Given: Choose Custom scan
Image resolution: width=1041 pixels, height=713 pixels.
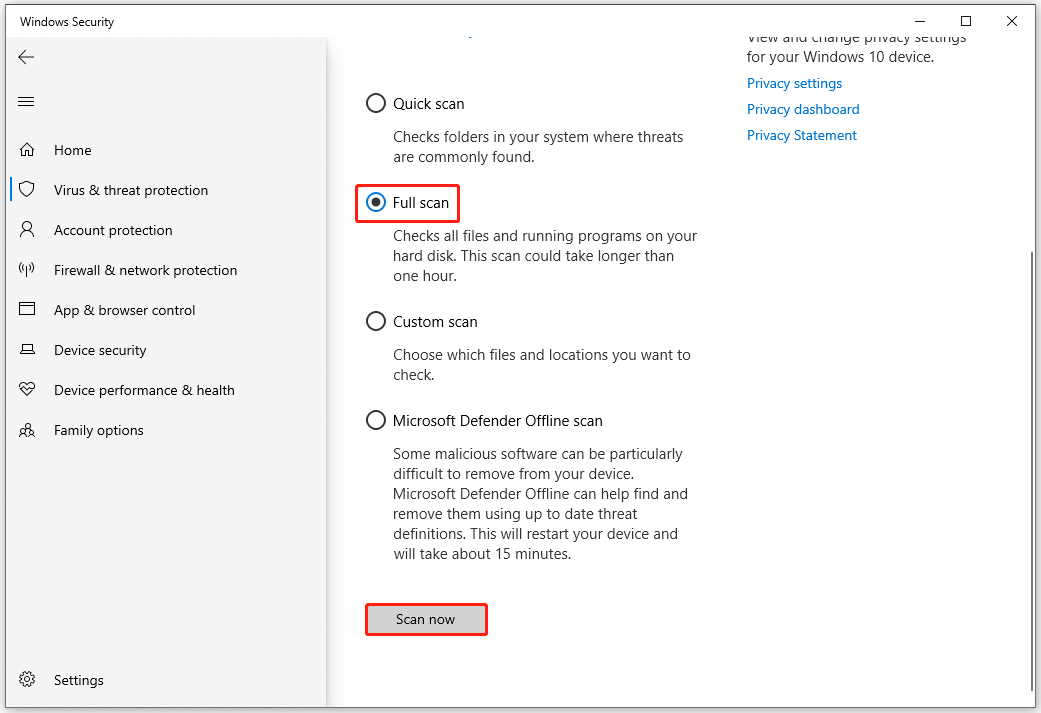Looking at the screenshot, I should [x=376, y=321].
